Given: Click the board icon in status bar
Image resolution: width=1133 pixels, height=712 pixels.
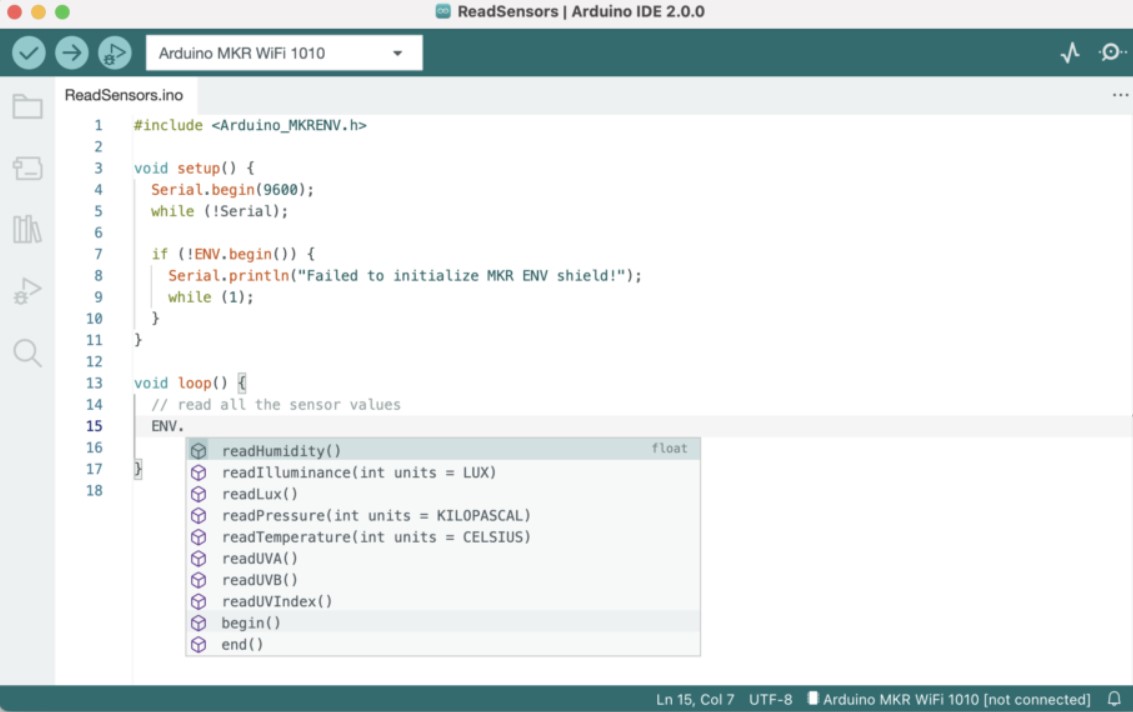Looking at the screenshot, I should [813, 698].
